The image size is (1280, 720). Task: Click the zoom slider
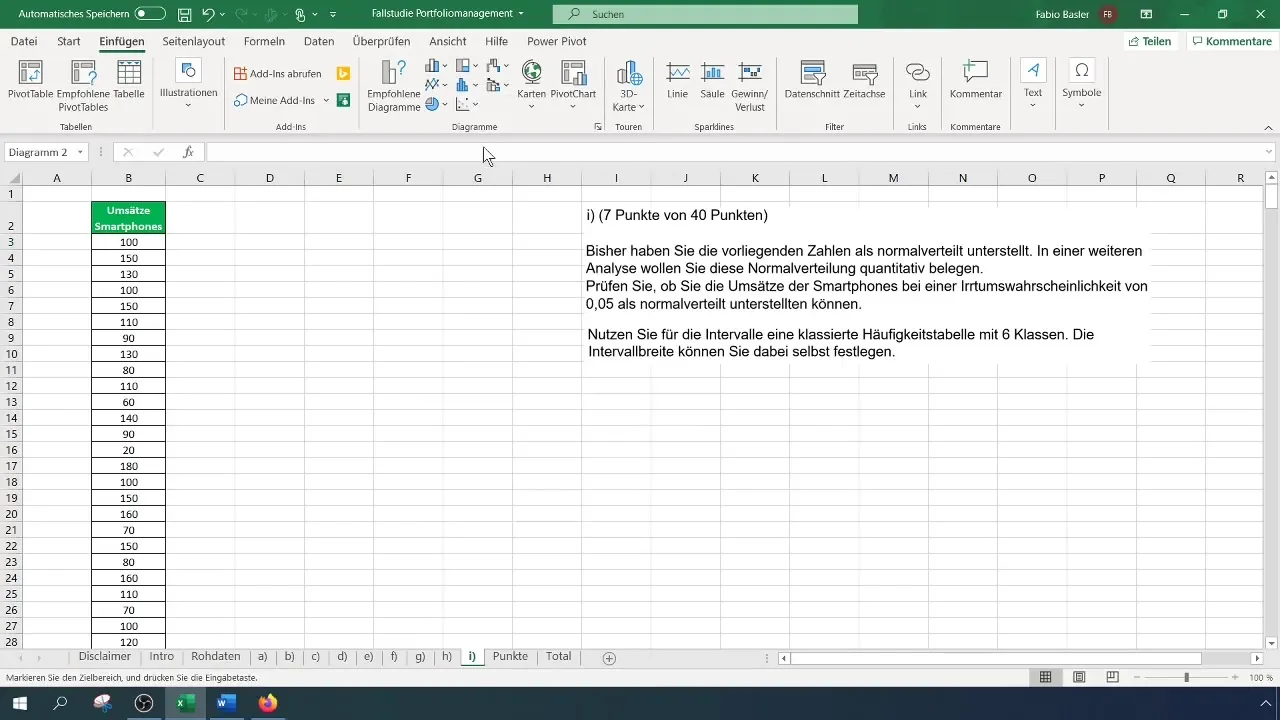coord(1187,677)
